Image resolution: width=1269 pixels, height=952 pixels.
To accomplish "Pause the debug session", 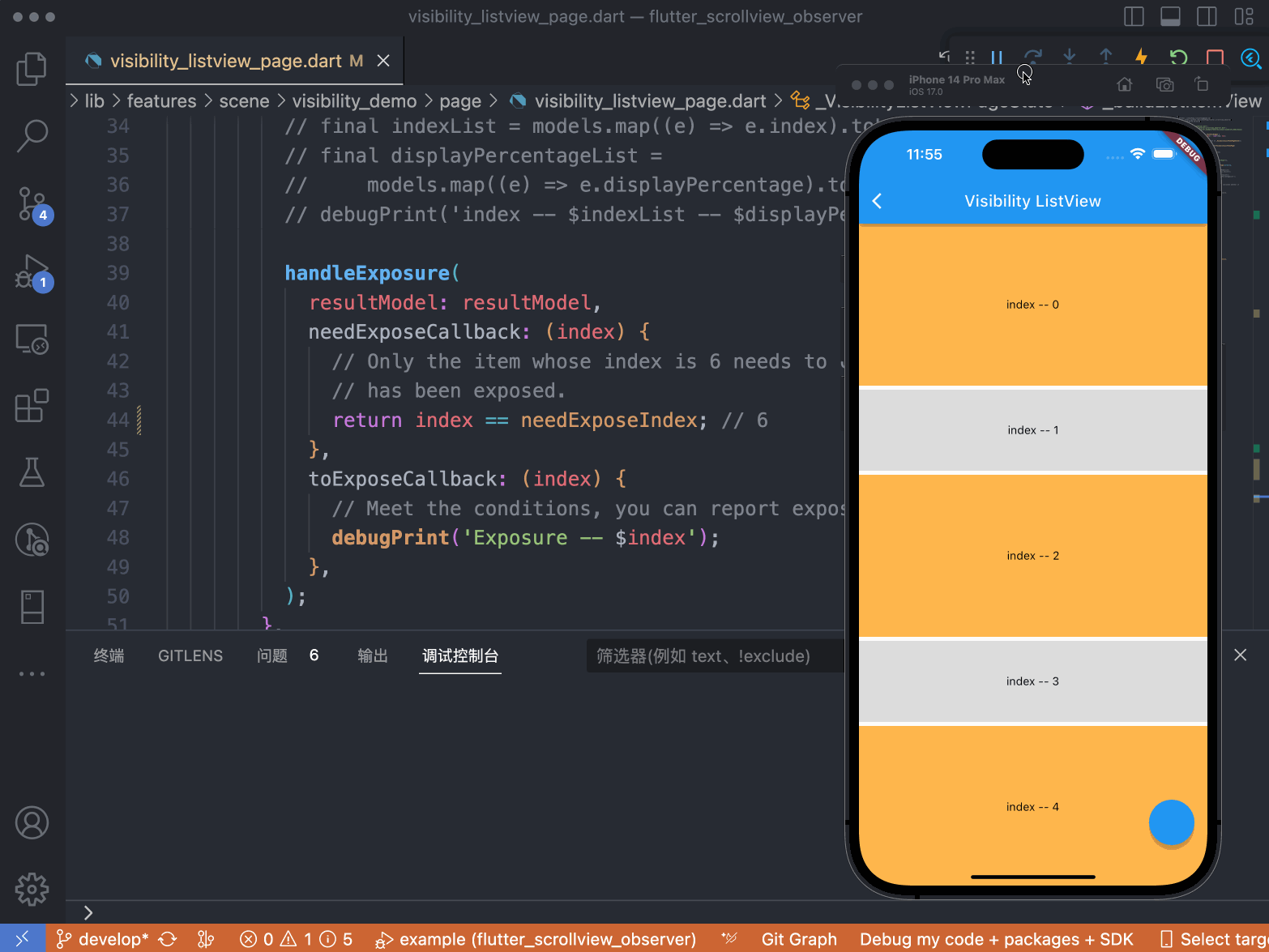I will tap(997, 58).
